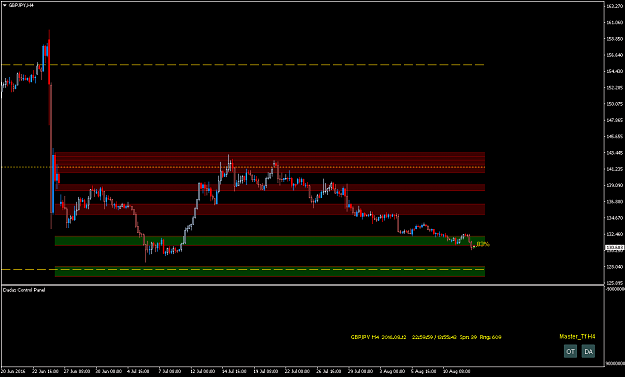Click the 128.040 price axis label

[615, 267]
